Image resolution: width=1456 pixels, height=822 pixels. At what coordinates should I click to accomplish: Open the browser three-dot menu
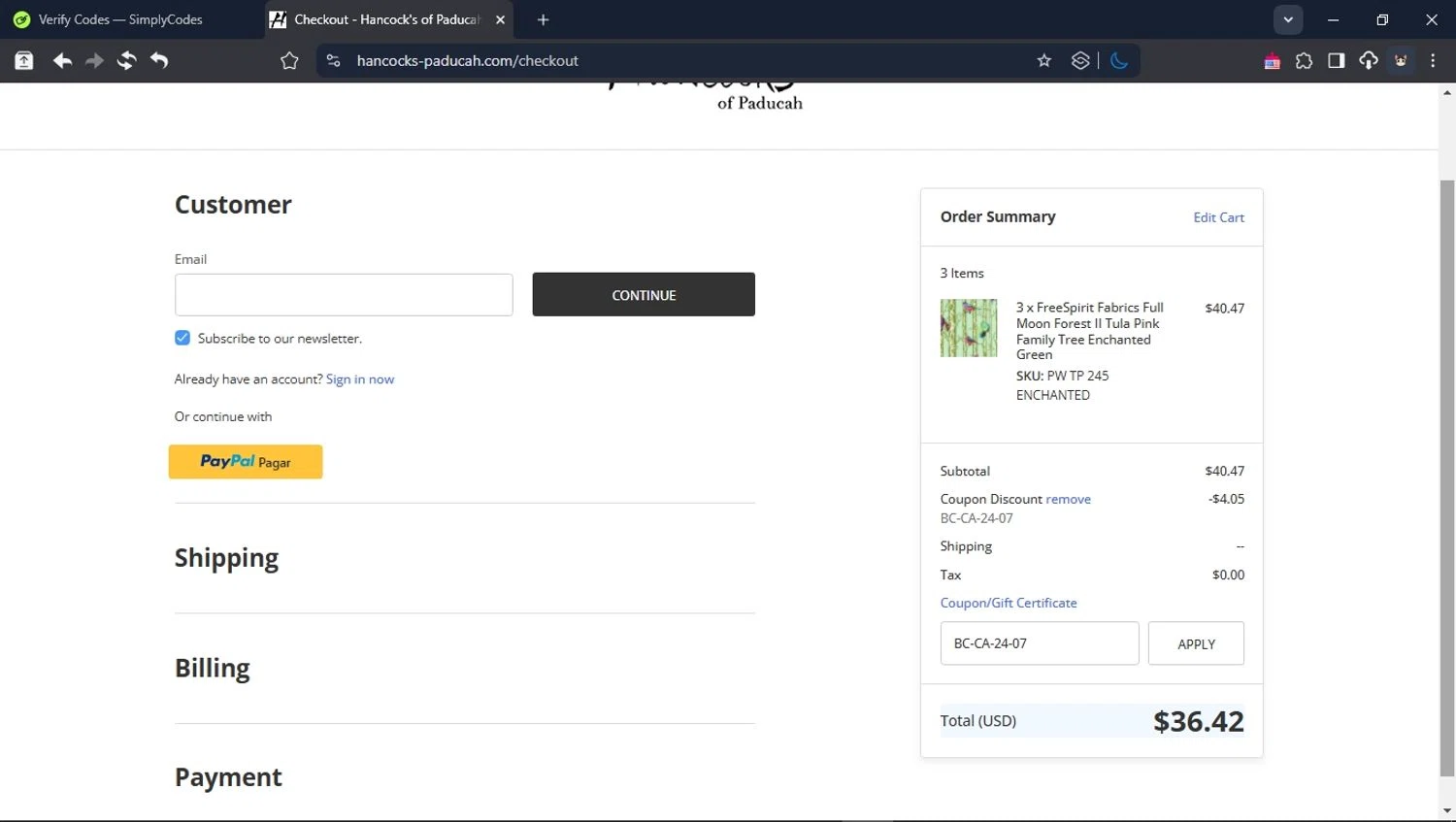[1433, 61]
